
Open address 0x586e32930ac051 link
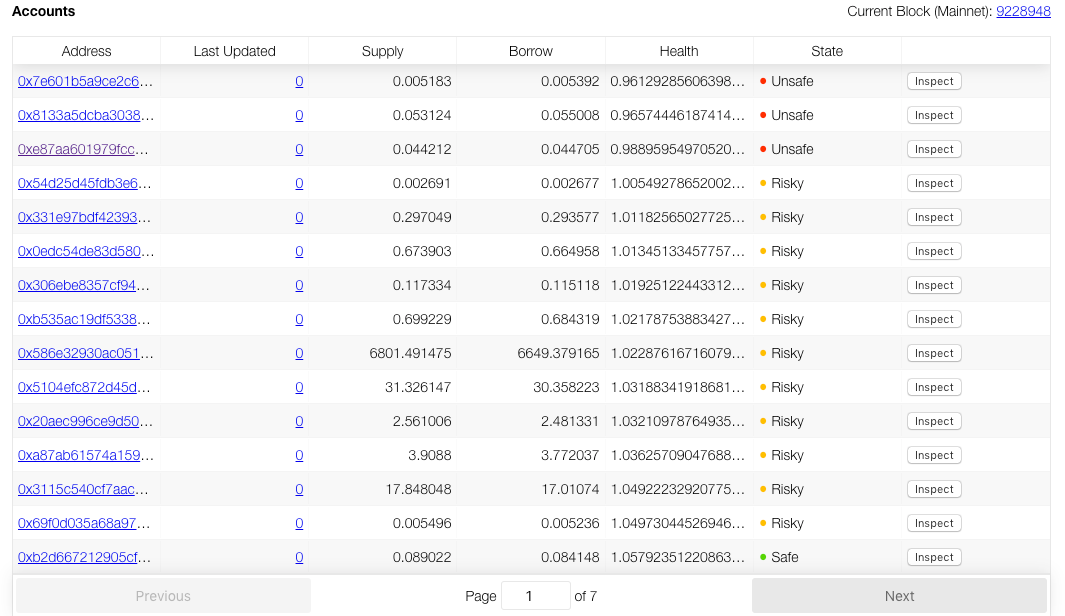coord(86,353)
